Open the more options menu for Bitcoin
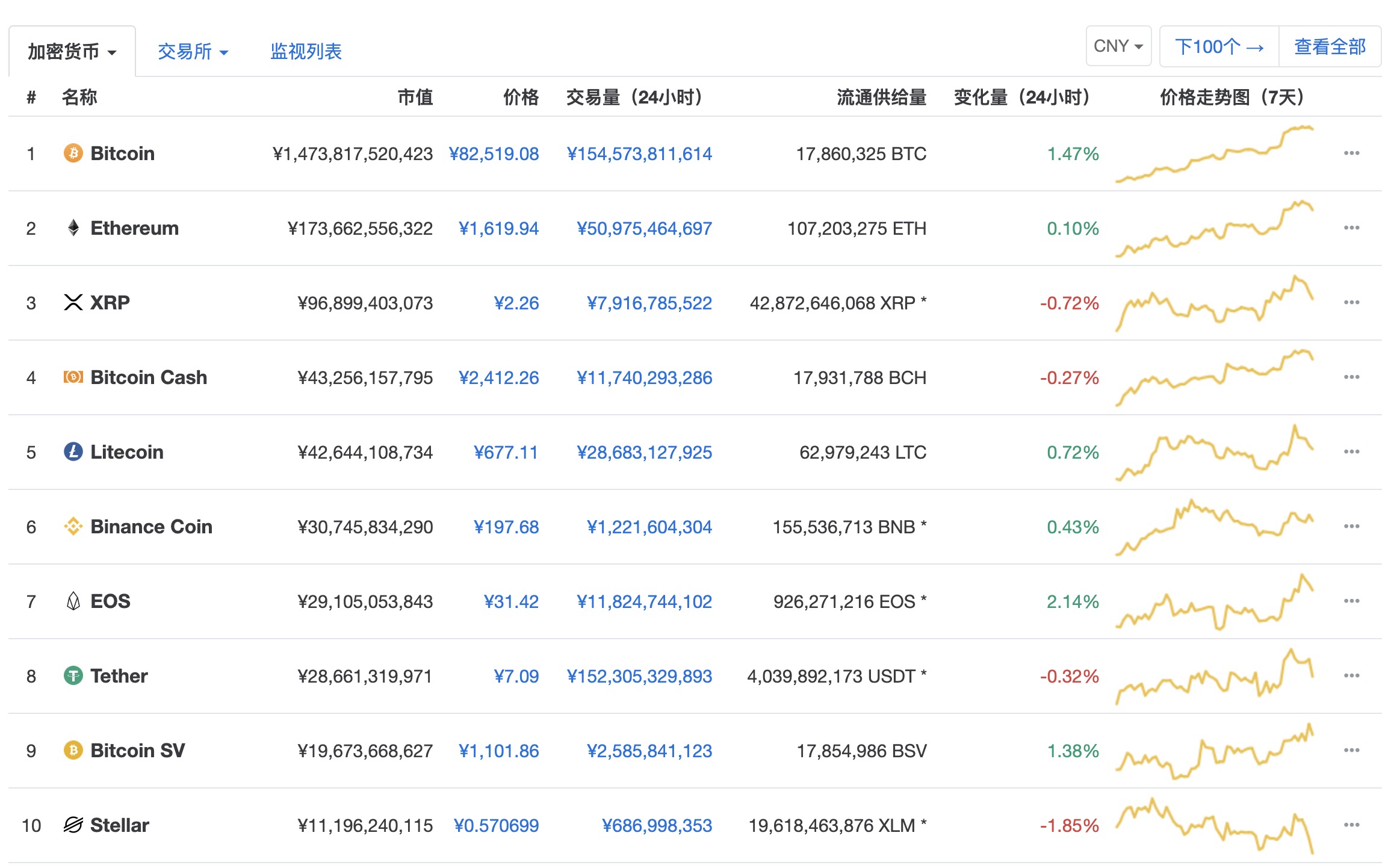Screen dimensions: 1394x868 1351,153
